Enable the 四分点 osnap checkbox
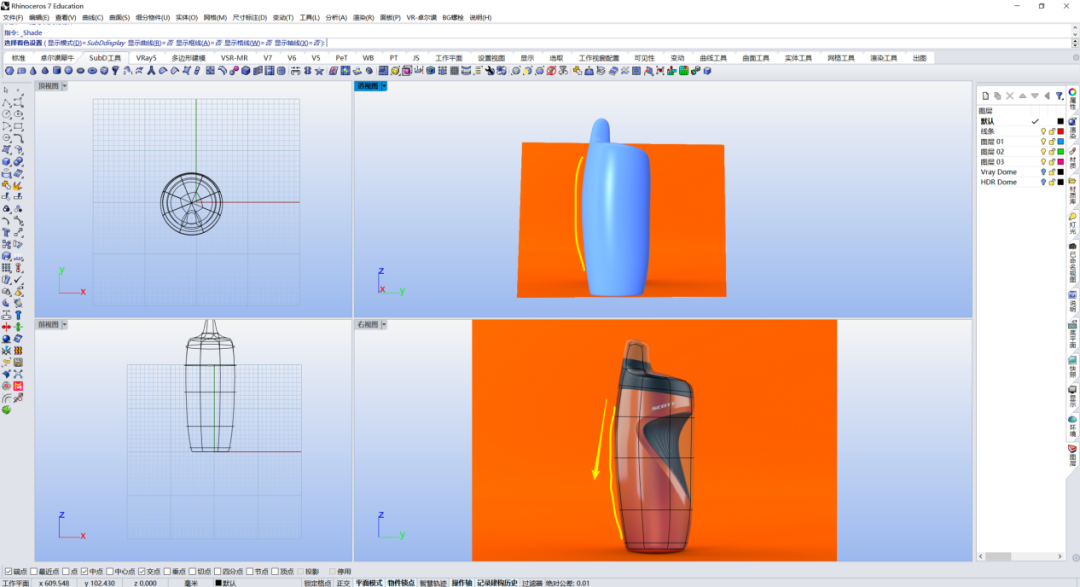 pos(218,571)
